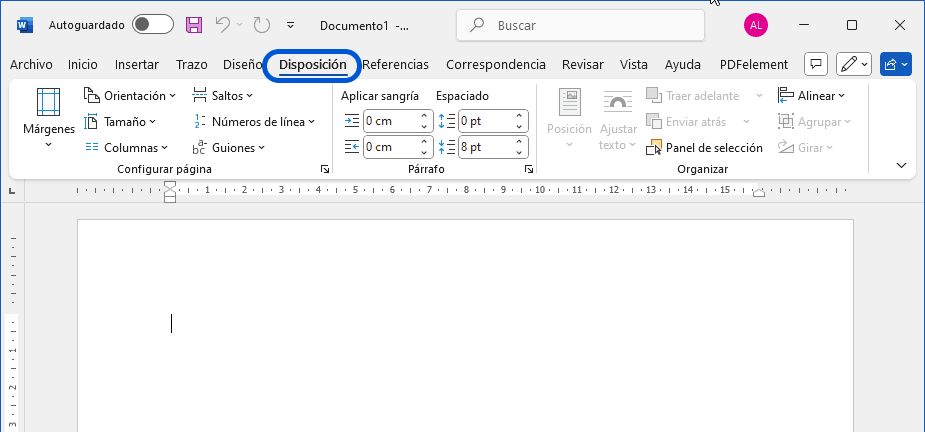925x432 pixels.
Task: Open the Columnas dropdown
Action: [126, 148]
